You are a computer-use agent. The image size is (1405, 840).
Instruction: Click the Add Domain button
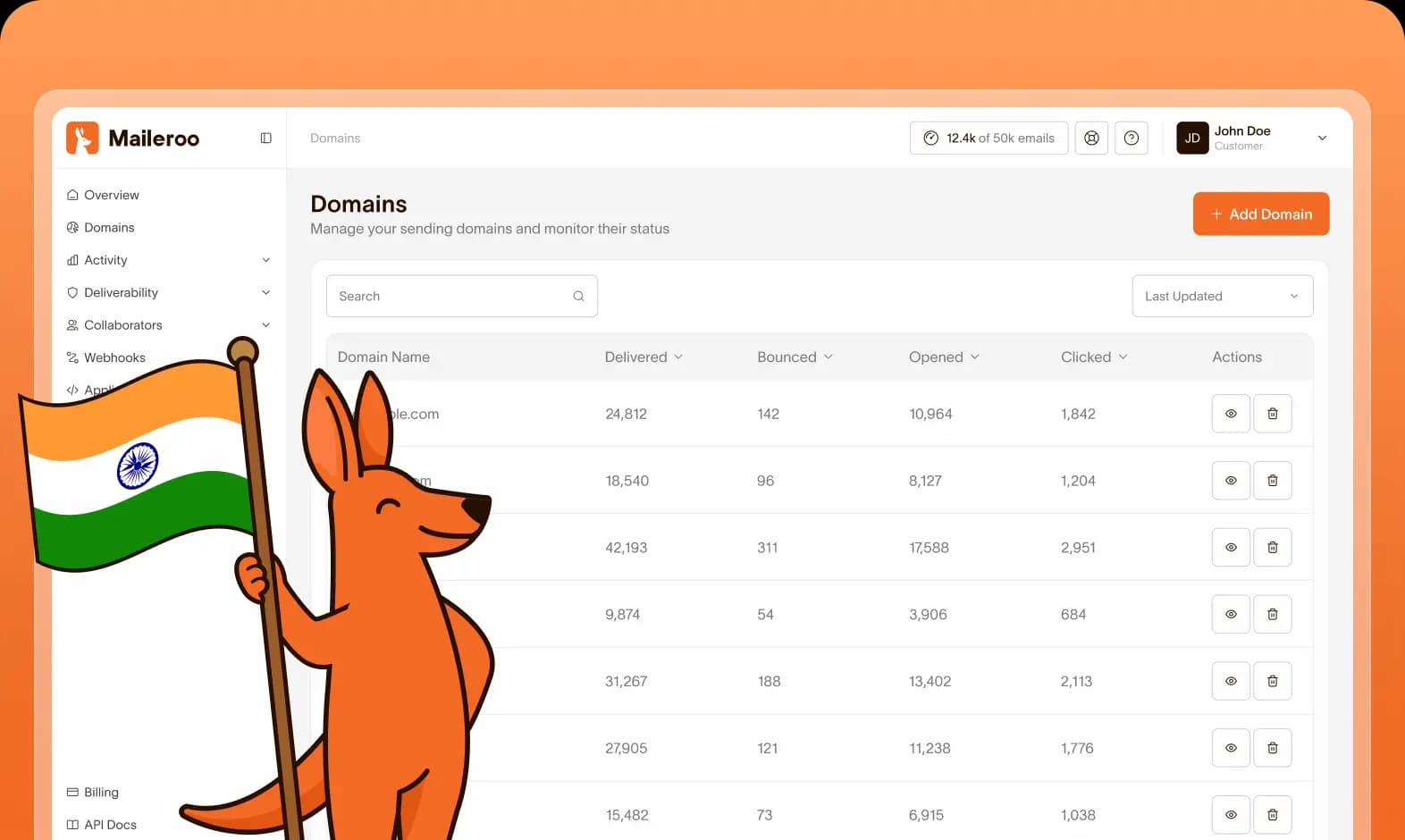pos(1261,214)
